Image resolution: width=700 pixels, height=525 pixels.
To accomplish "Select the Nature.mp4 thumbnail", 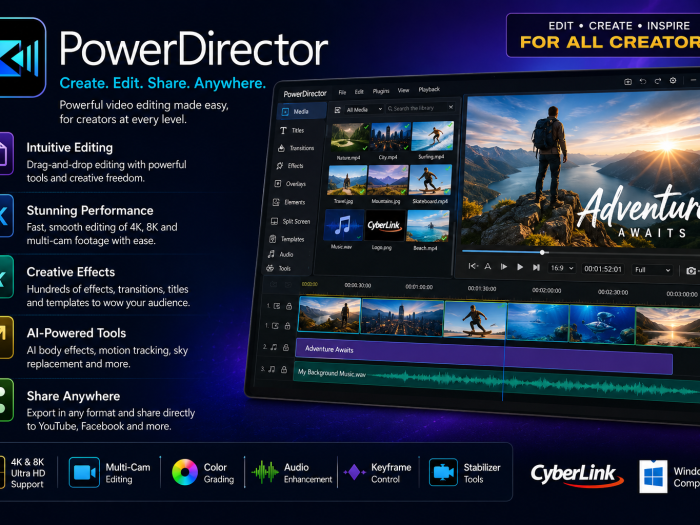I will (350, 138).
